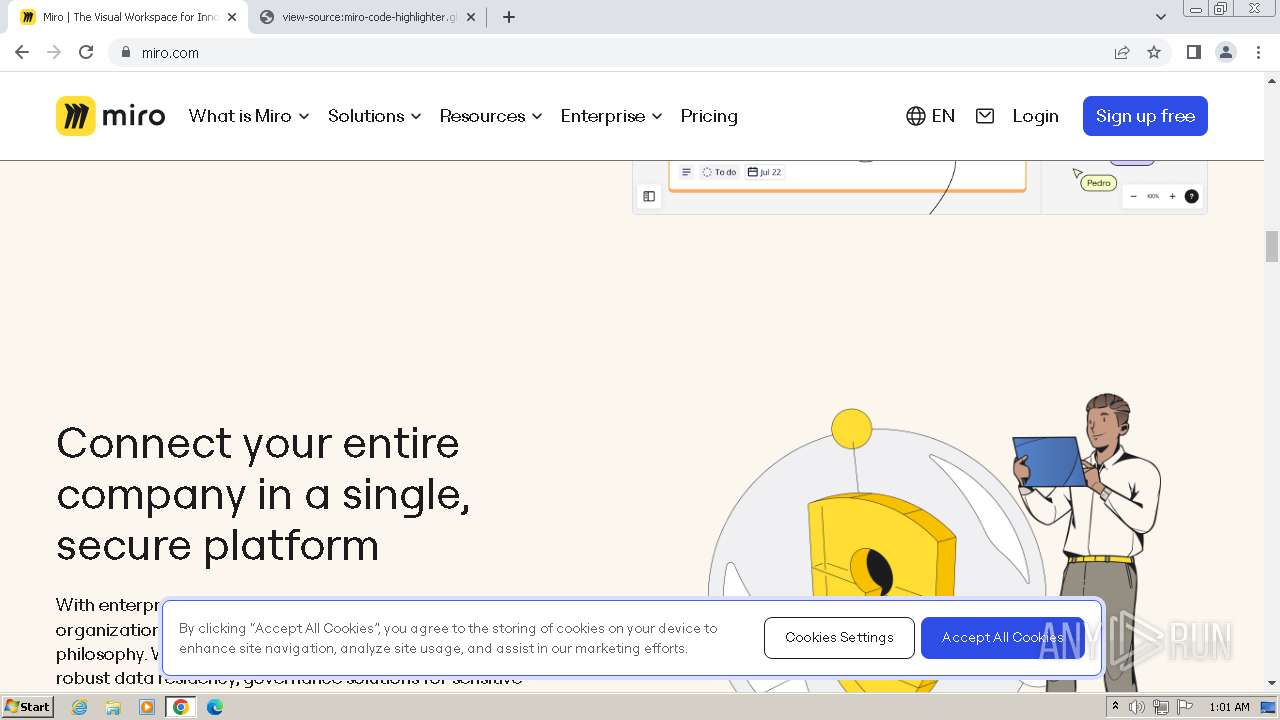Expand the Solutions menu
The width and height of the screenshot is (1280, 720).
pos(375,116)
